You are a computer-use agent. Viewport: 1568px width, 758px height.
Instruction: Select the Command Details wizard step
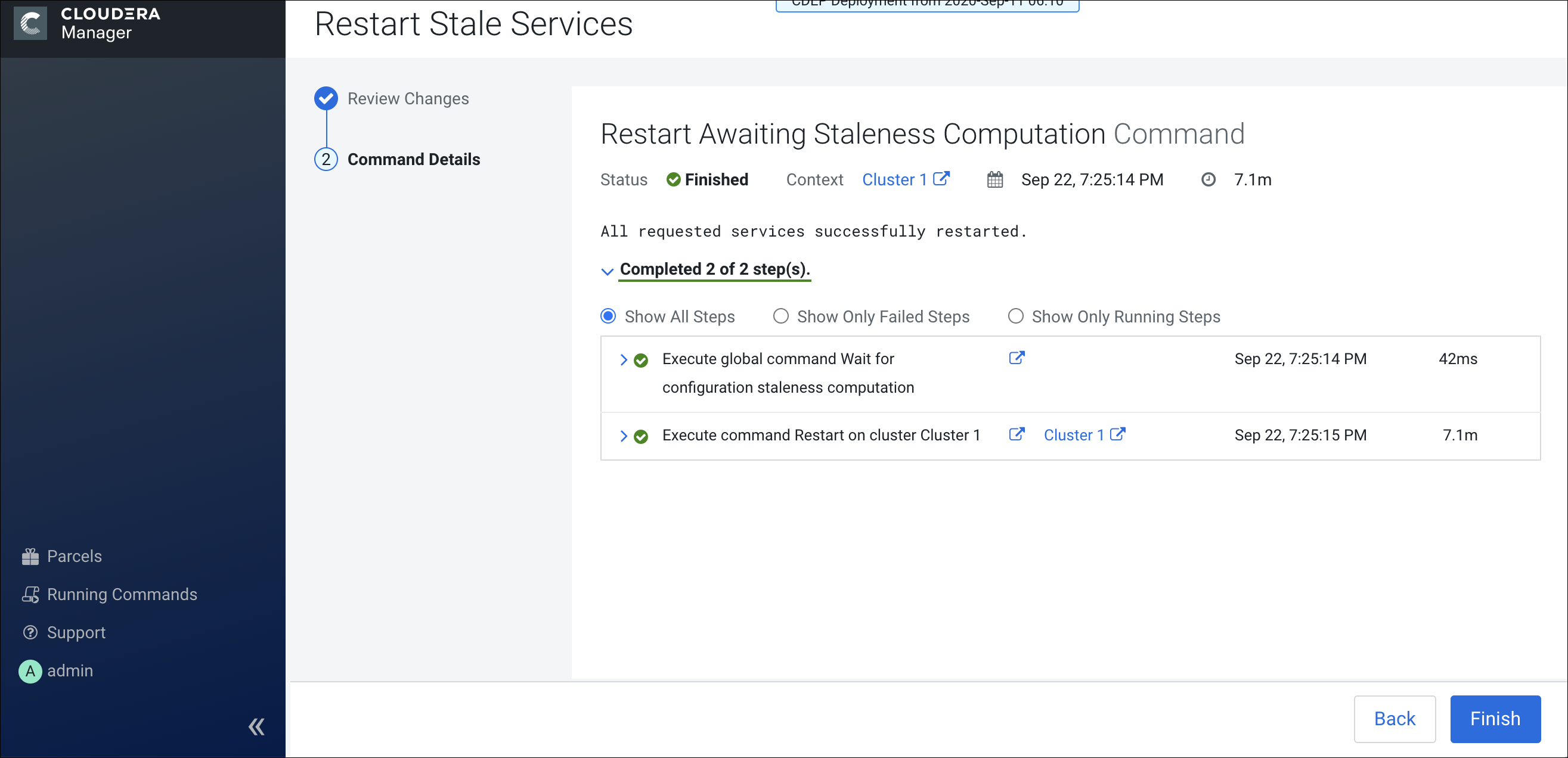click(x=413, y=159)
